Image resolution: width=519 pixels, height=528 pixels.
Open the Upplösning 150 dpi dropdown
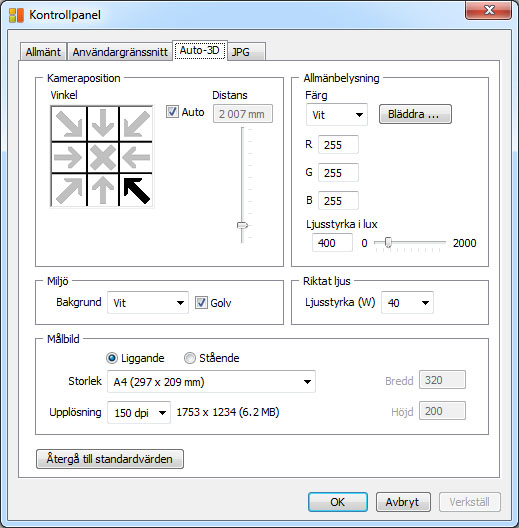(x=139, y=412)
